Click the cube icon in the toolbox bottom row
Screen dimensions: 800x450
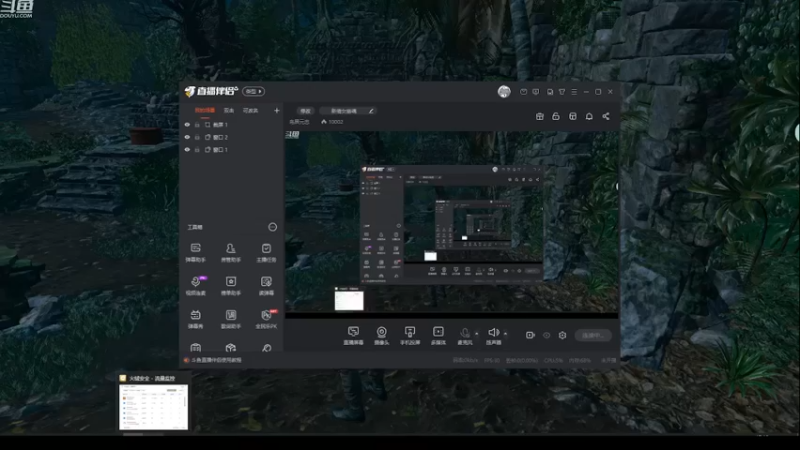231,348
